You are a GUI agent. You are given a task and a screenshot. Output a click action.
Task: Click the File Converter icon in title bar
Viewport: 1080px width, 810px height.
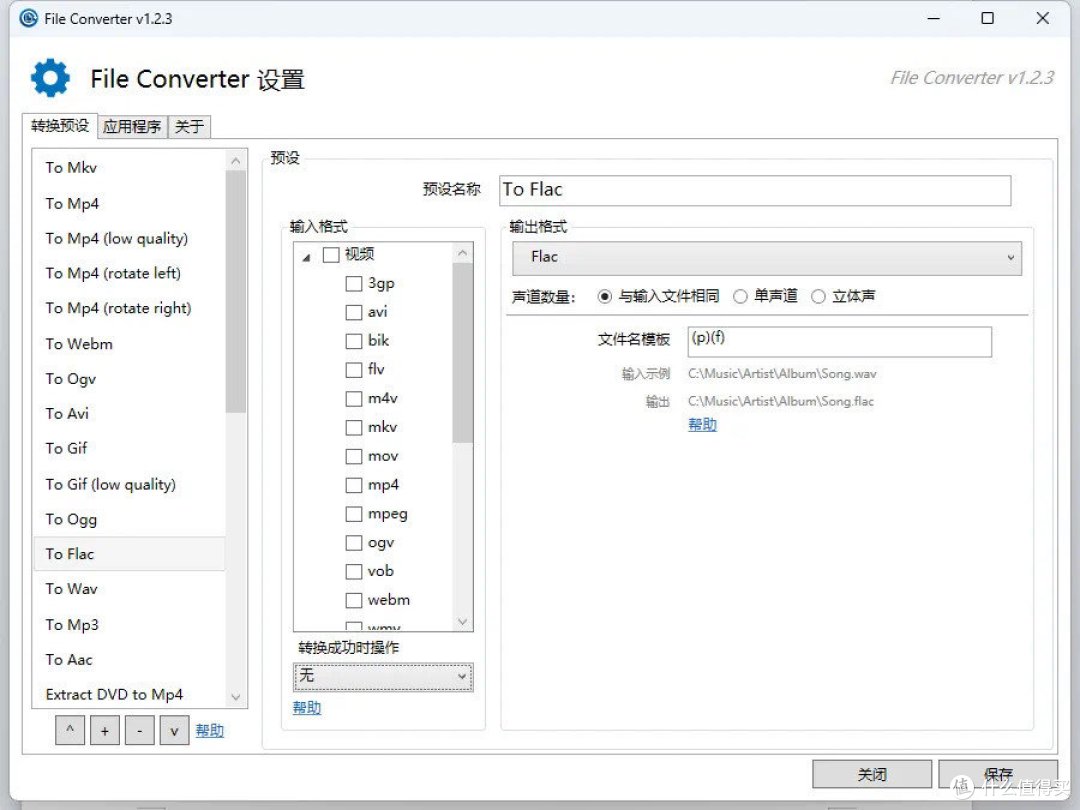pos(27,17)
